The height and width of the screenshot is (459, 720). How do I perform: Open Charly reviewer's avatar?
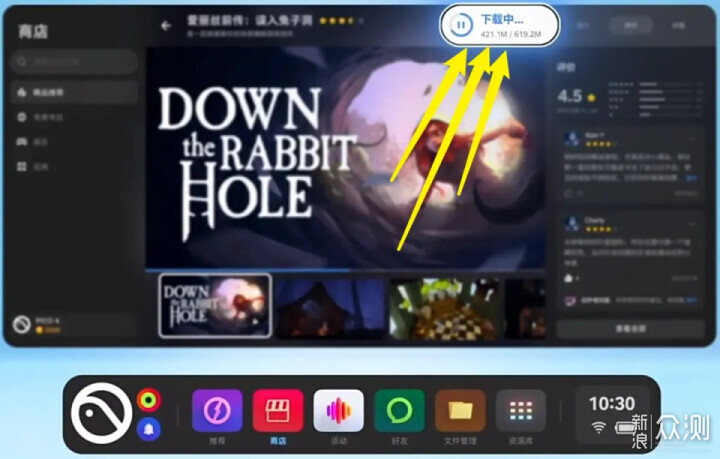coord(572,224)
